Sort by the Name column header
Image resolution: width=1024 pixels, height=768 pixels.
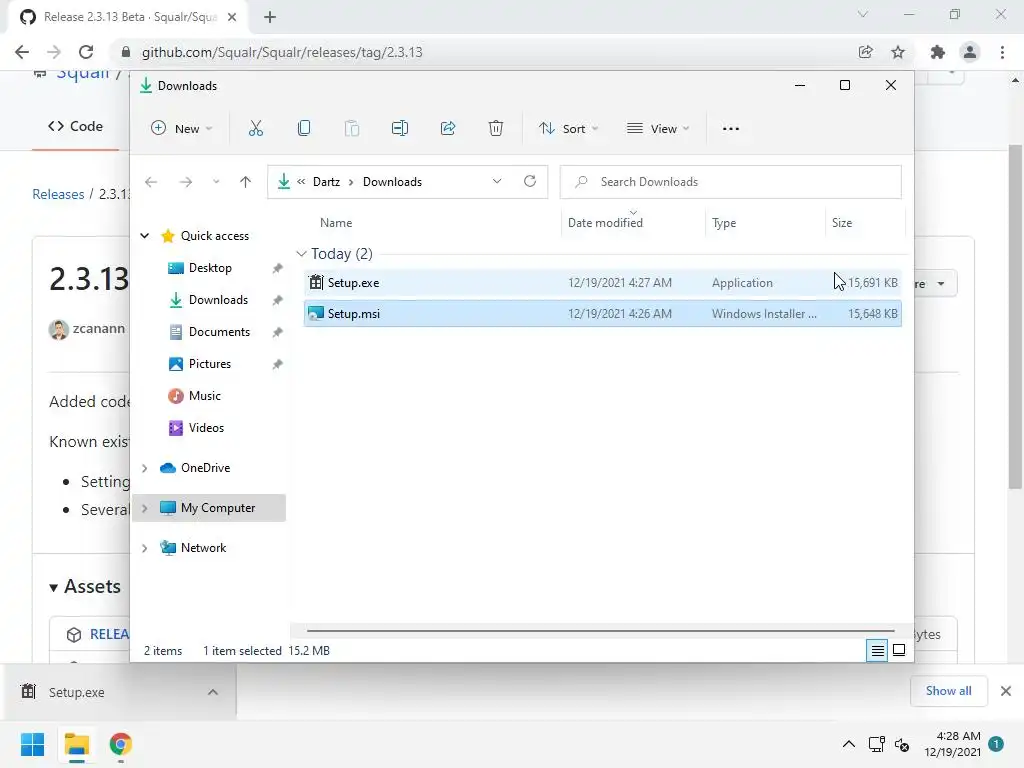pyautogui.click(x=336, y=223)
